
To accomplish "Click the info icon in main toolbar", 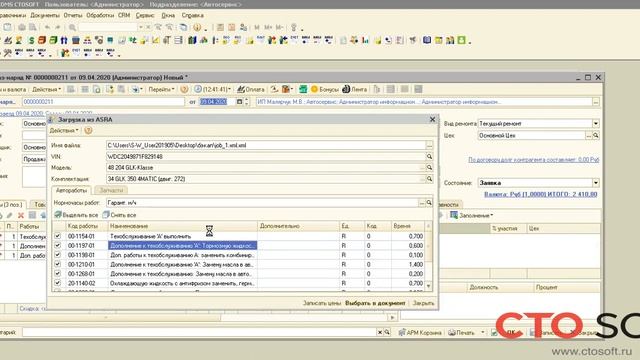I will (x=197, y=27).
